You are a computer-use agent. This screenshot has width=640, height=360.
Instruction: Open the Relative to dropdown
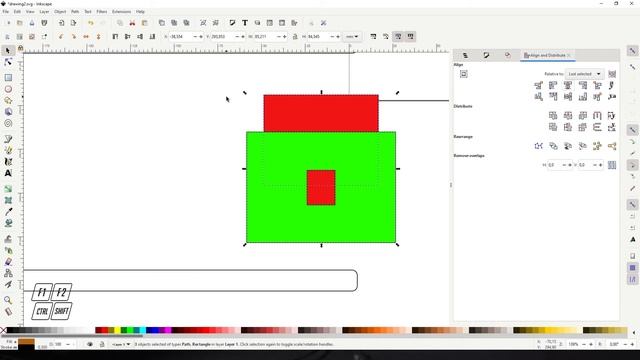pos(584,74)
